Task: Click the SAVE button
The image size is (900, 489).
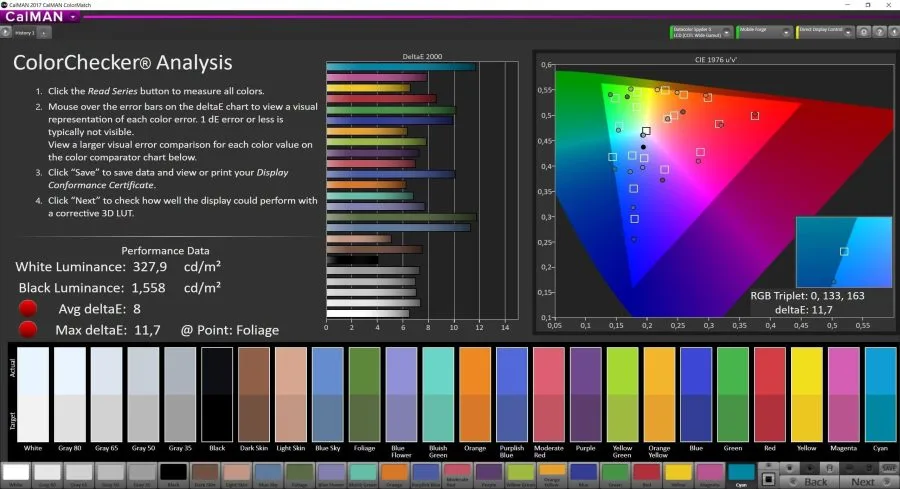Action: pos(889,468)
